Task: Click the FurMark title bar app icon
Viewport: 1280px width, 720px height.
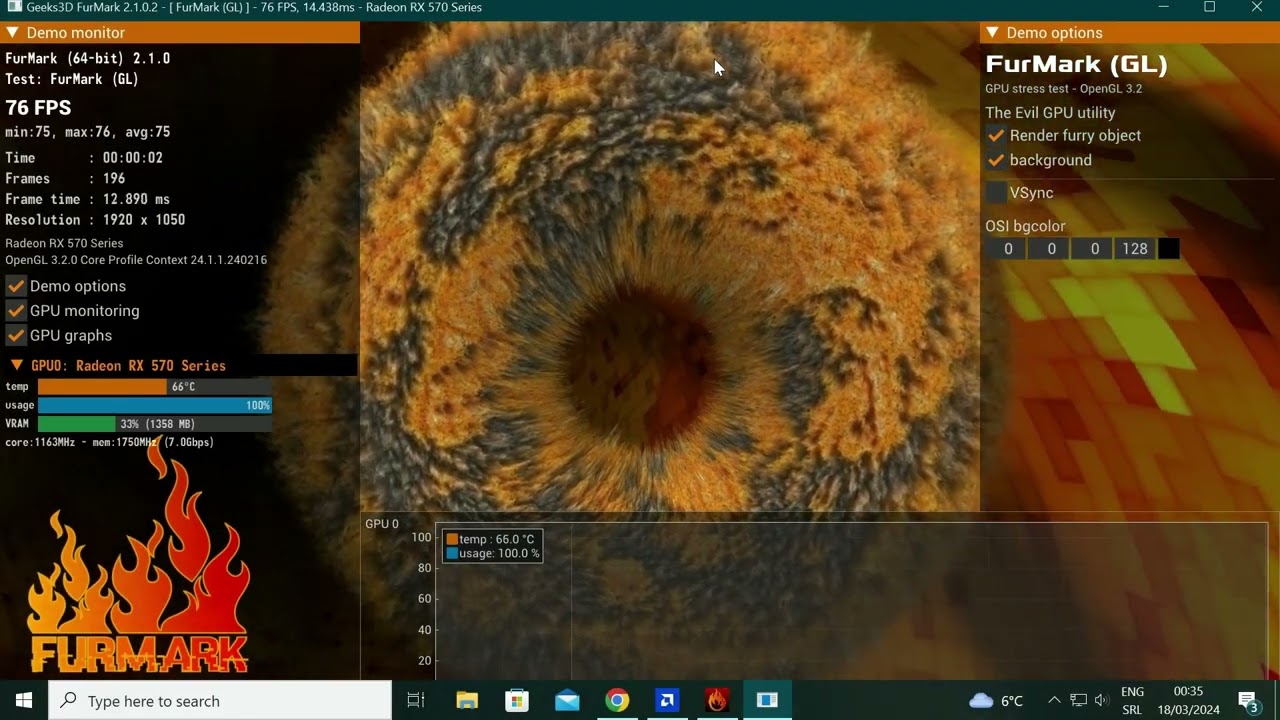Action: pyautogui.click(x=14, y=7)
